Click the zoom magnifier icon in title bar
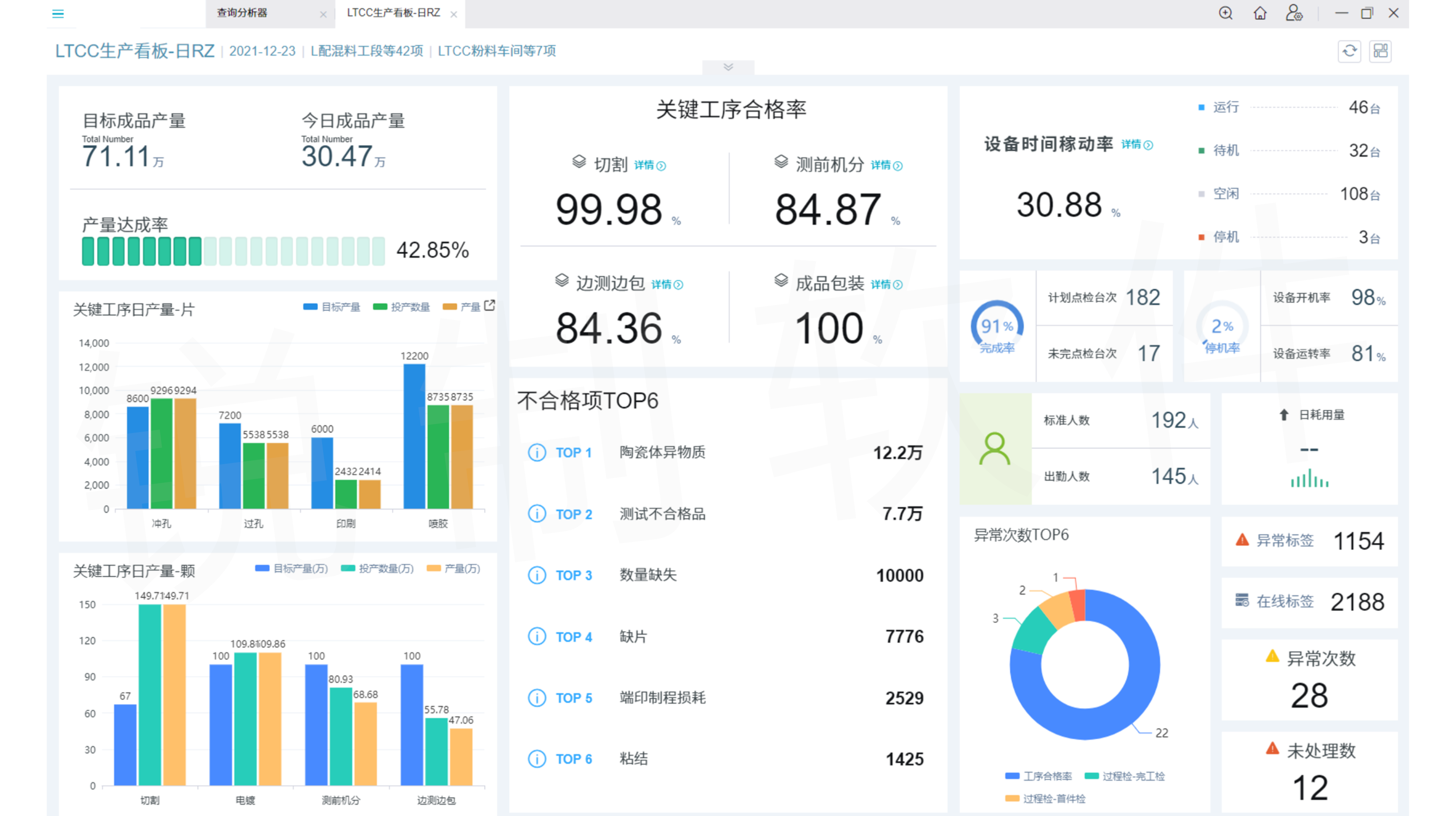1456x816 pixels. 1225,13
